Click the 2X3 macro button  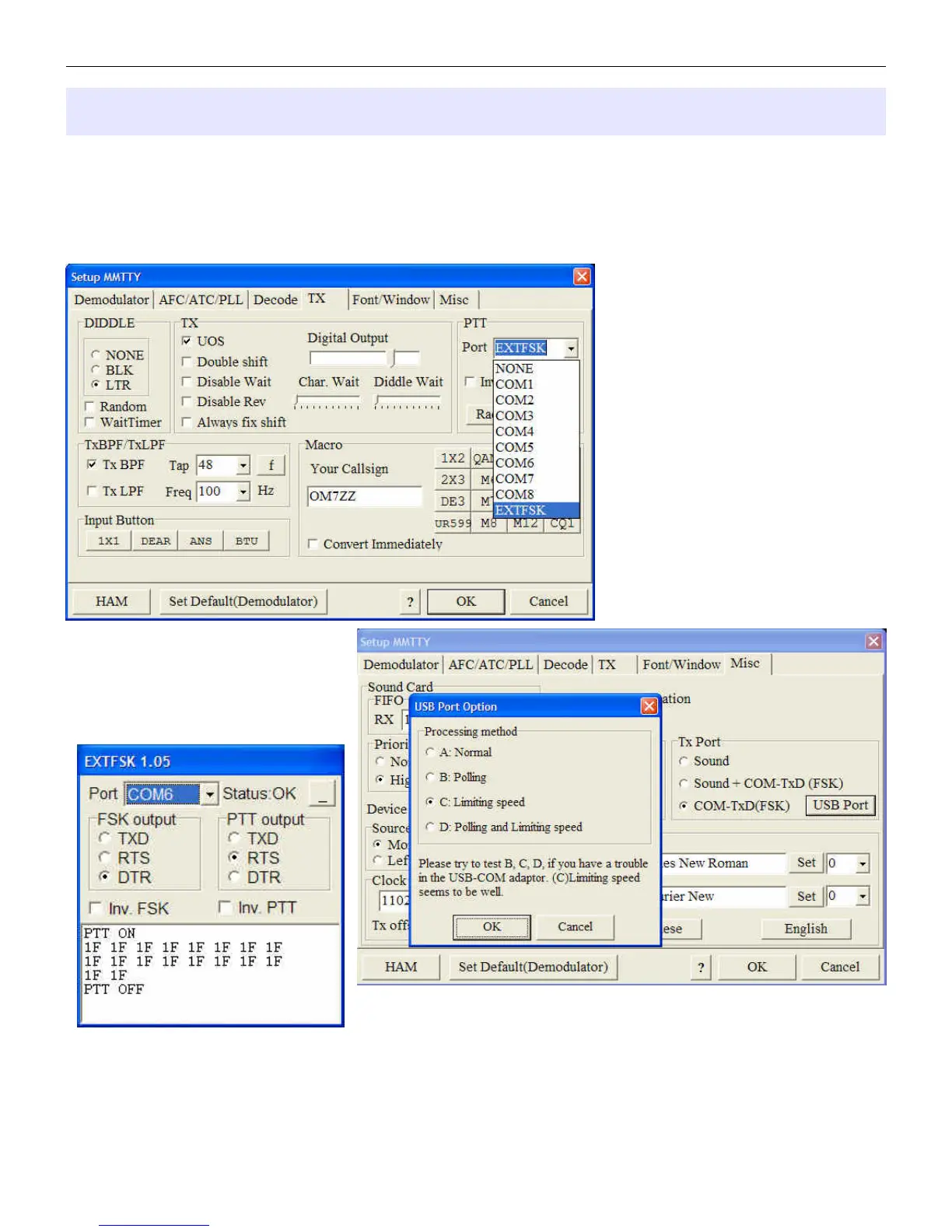(x=453, y=480)
